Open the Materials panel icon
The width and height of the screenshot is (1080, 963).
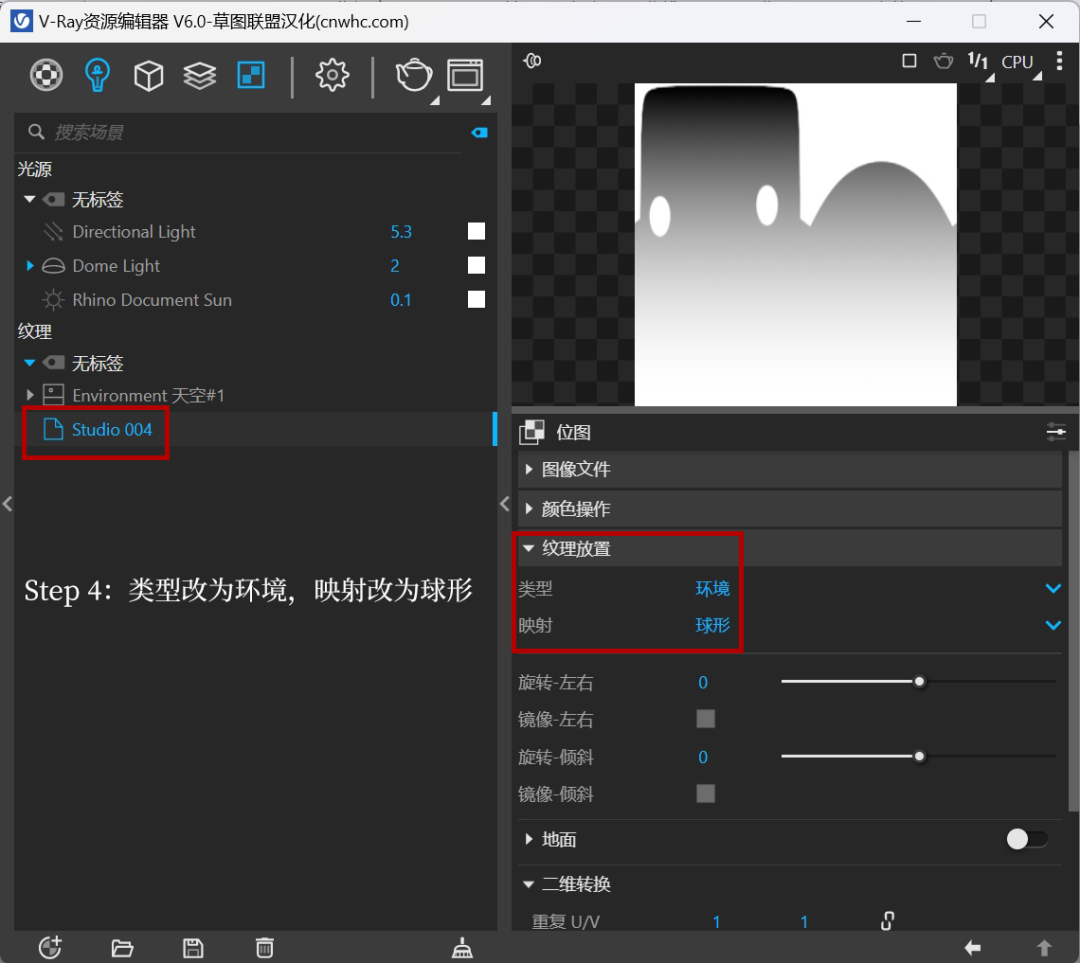[46, 75]
